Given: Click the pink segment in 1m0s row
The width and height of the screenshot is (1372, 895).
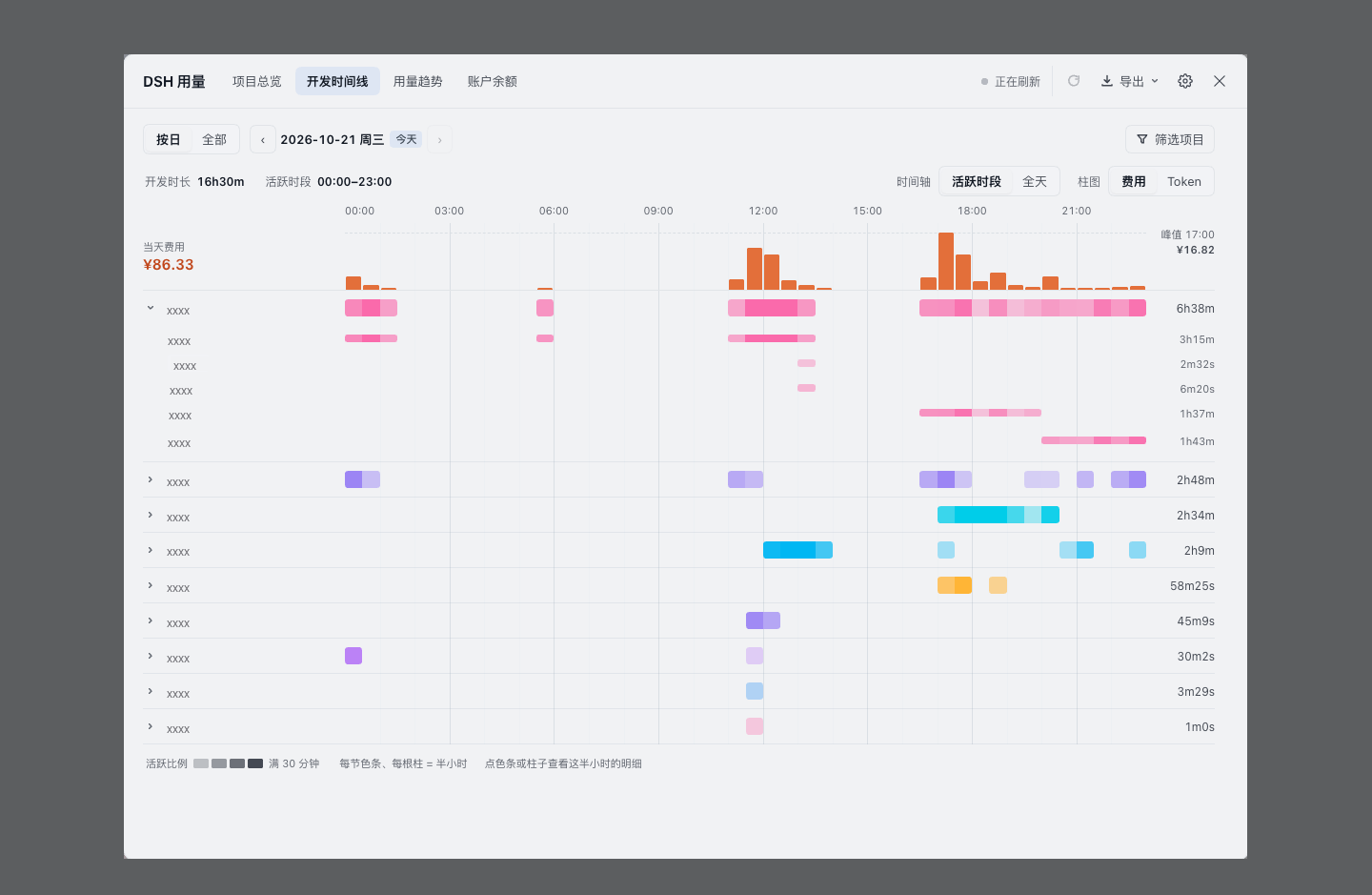Looking at the screenshot, I should (755, 726).
